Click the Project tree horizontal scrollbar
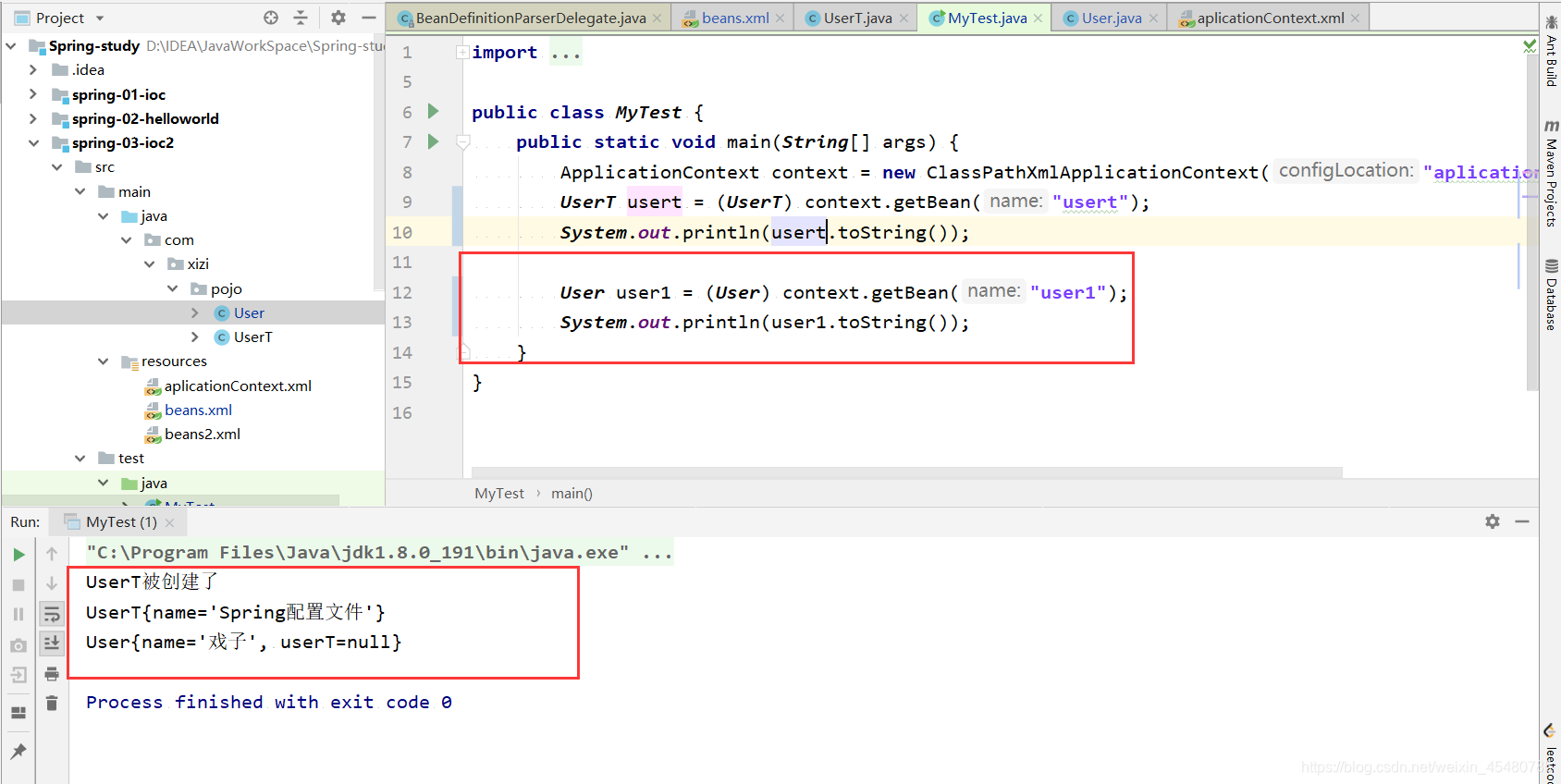This screenshot has width=1561, height=784. click(171, 500)
